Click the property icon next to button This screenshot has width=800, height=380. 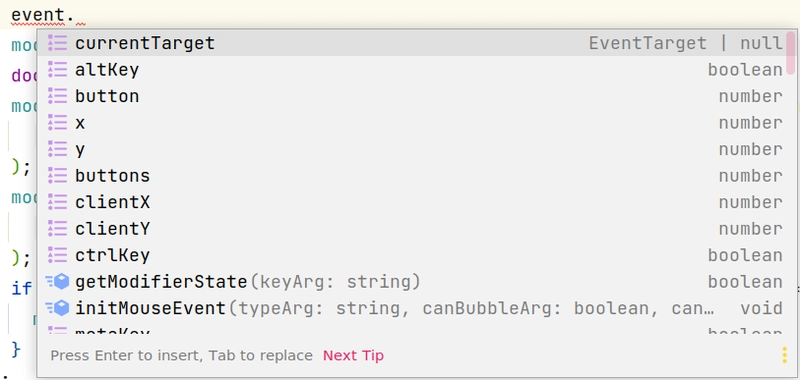pyautogui.click(x=58, y=96)
